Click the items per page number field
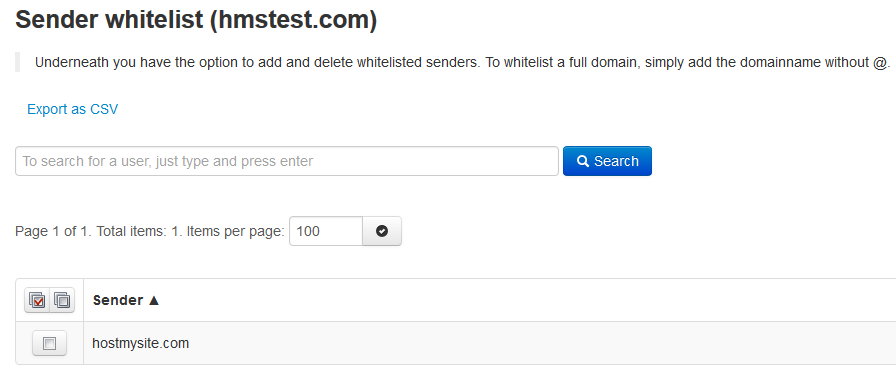Image resolution: width=896 pixels, height=374 pixels. click(x=326, y=231)
